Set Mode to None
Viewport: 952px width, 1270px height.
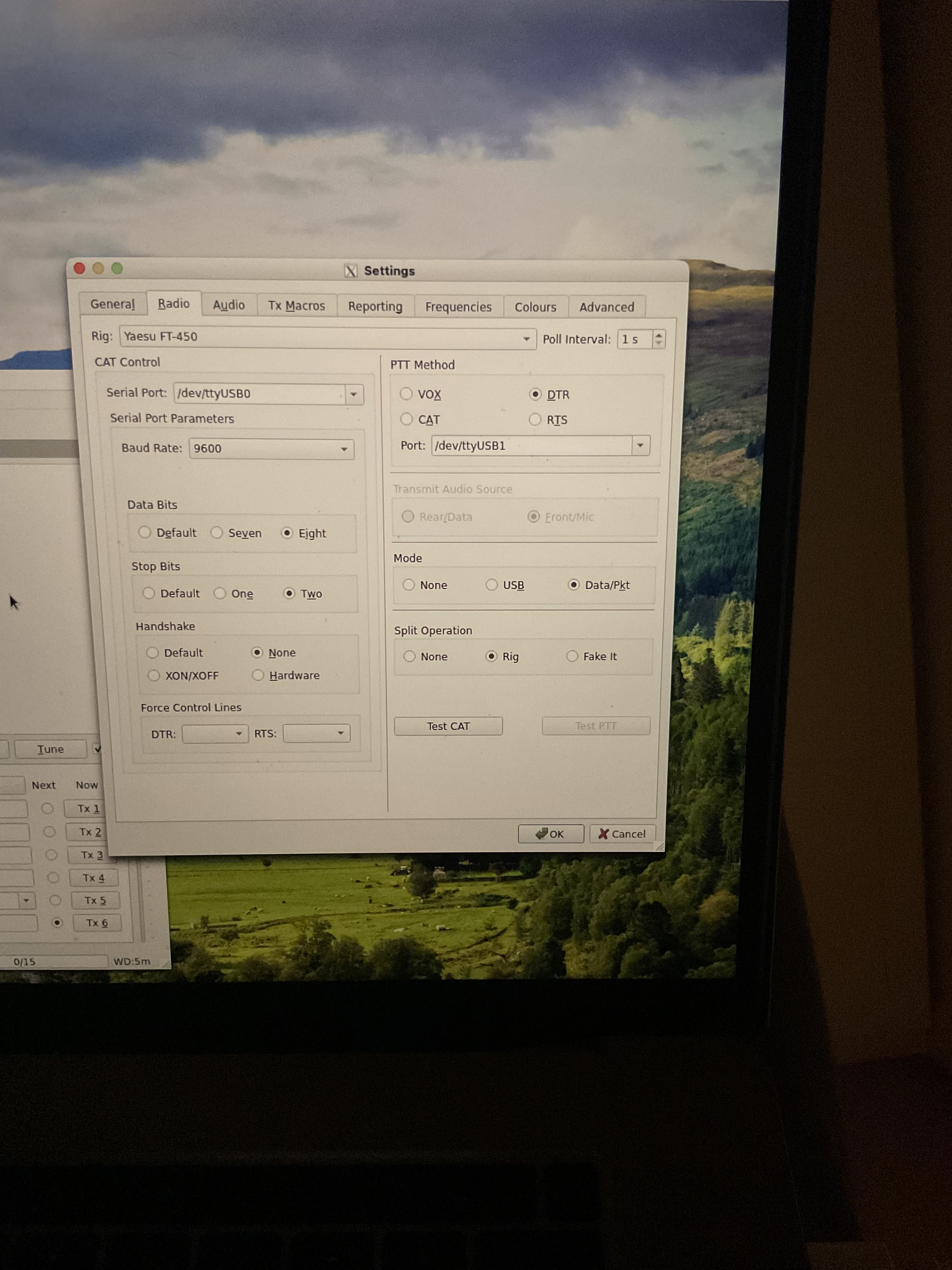(409, 585)
